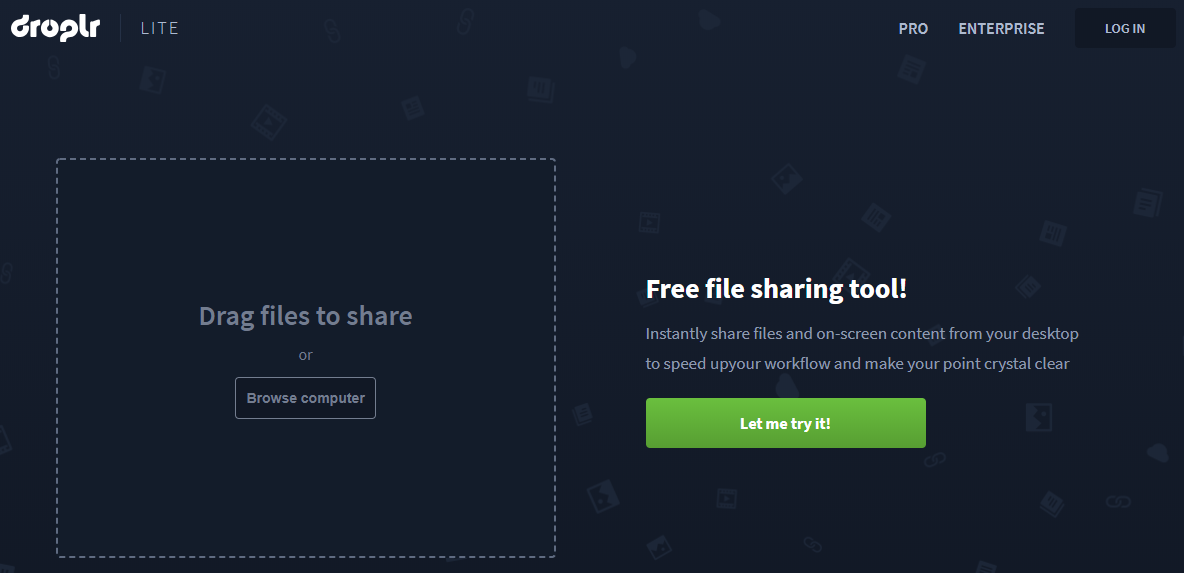Click the document icon left of the green button
This screenshot has height=573, width=1184.
pyautogui.click(x=581, y=414)
